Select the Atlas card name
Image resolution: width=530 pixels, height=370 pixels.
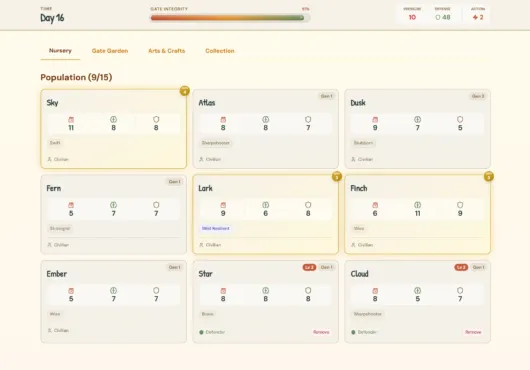tap(207, 103)
